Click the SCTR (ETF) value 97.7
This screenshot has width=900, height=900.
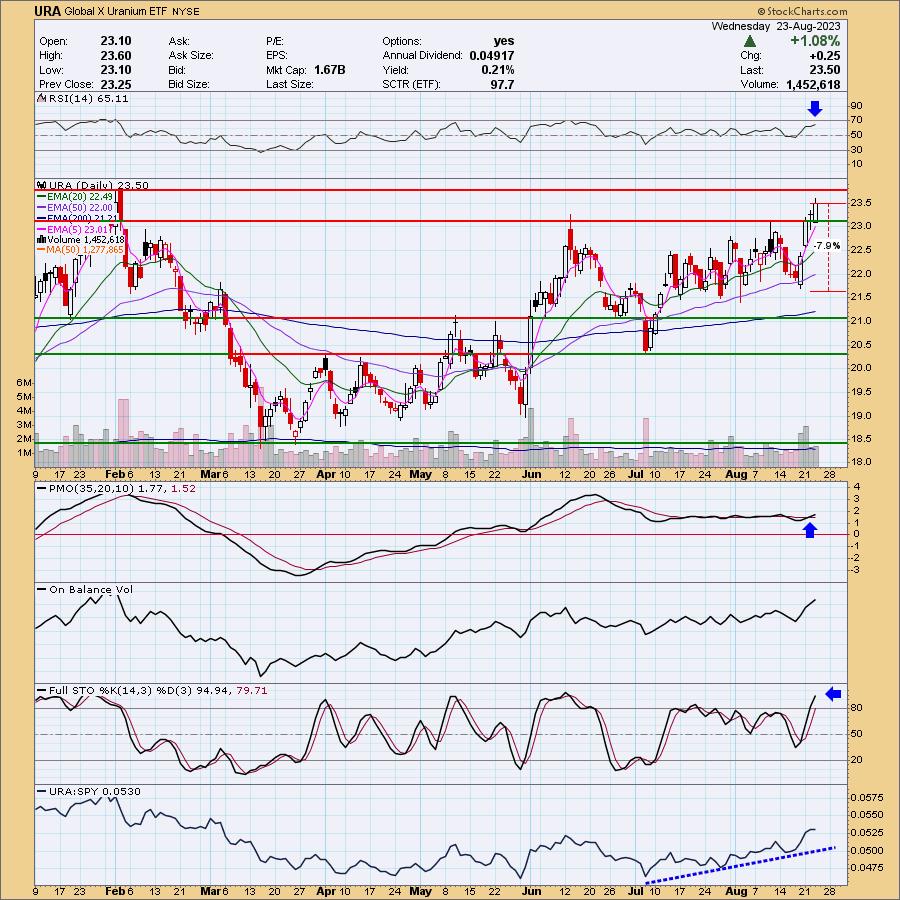pos(502,84)
